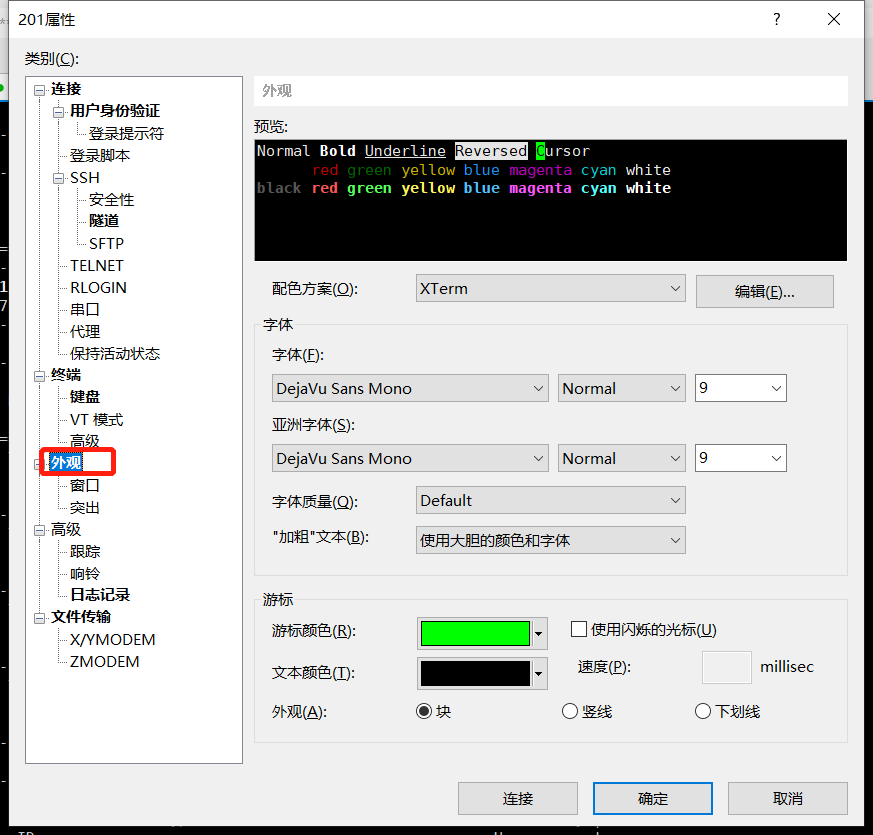Select 块 cursor appearance radio
The width and height of the screenshot is (873, 835).
(x=424, y=711)
